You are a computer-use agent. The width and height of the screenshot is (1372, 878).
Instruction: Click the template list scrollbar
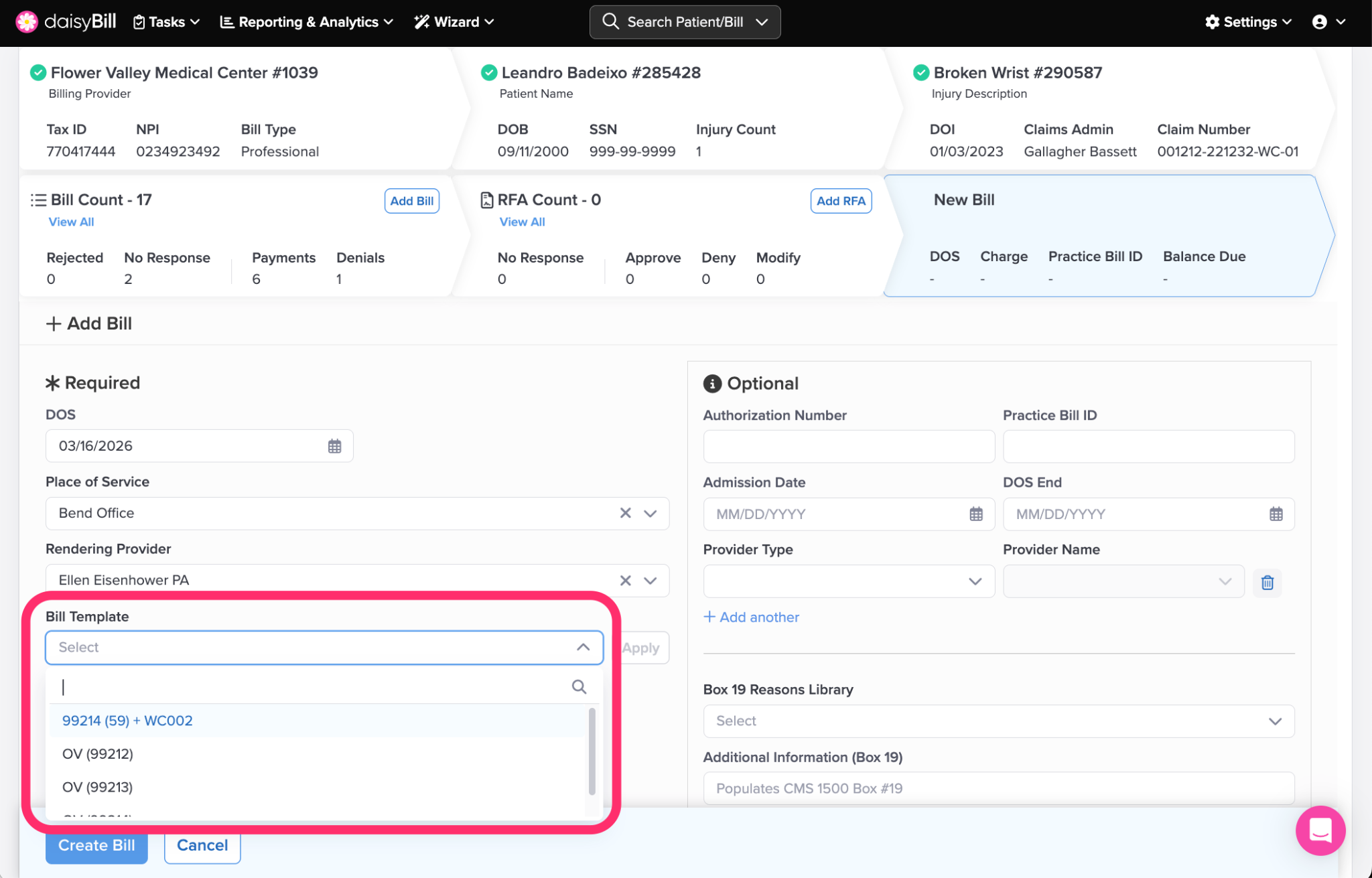pyautogui.click(x=592, y=750)
